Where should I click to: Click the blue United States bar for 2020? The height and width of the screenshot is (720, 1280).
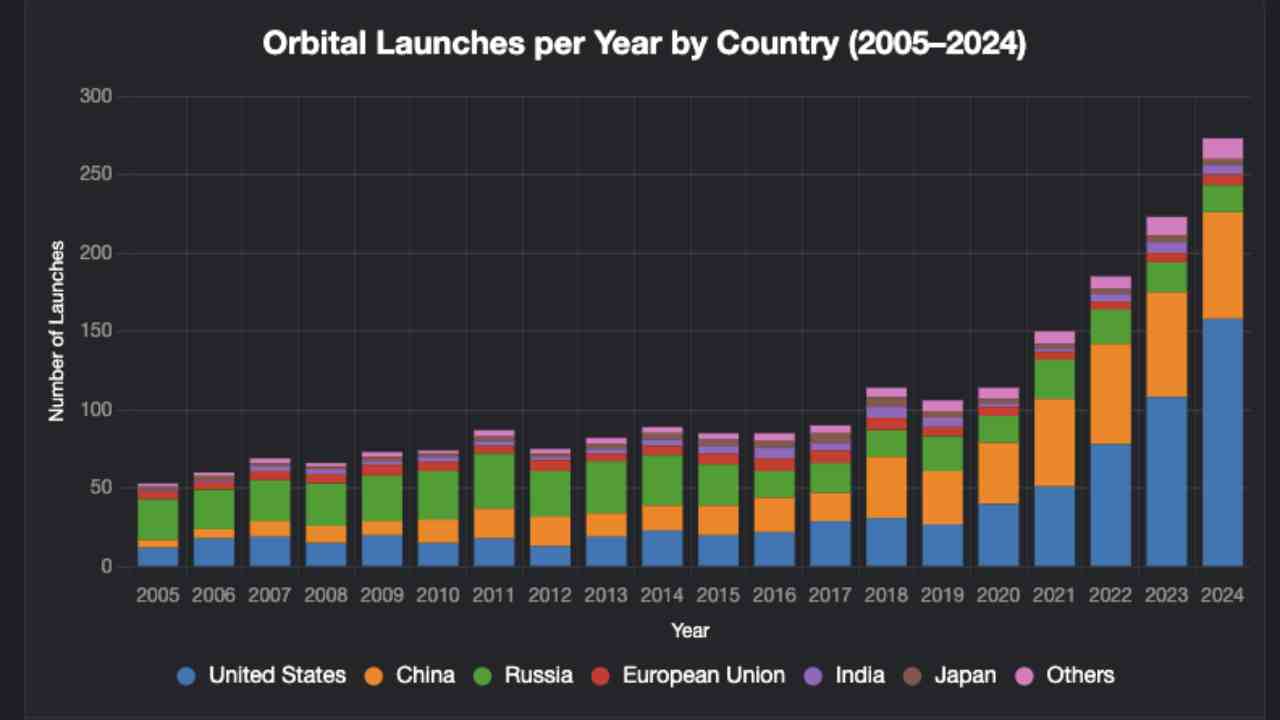(998, 534)
